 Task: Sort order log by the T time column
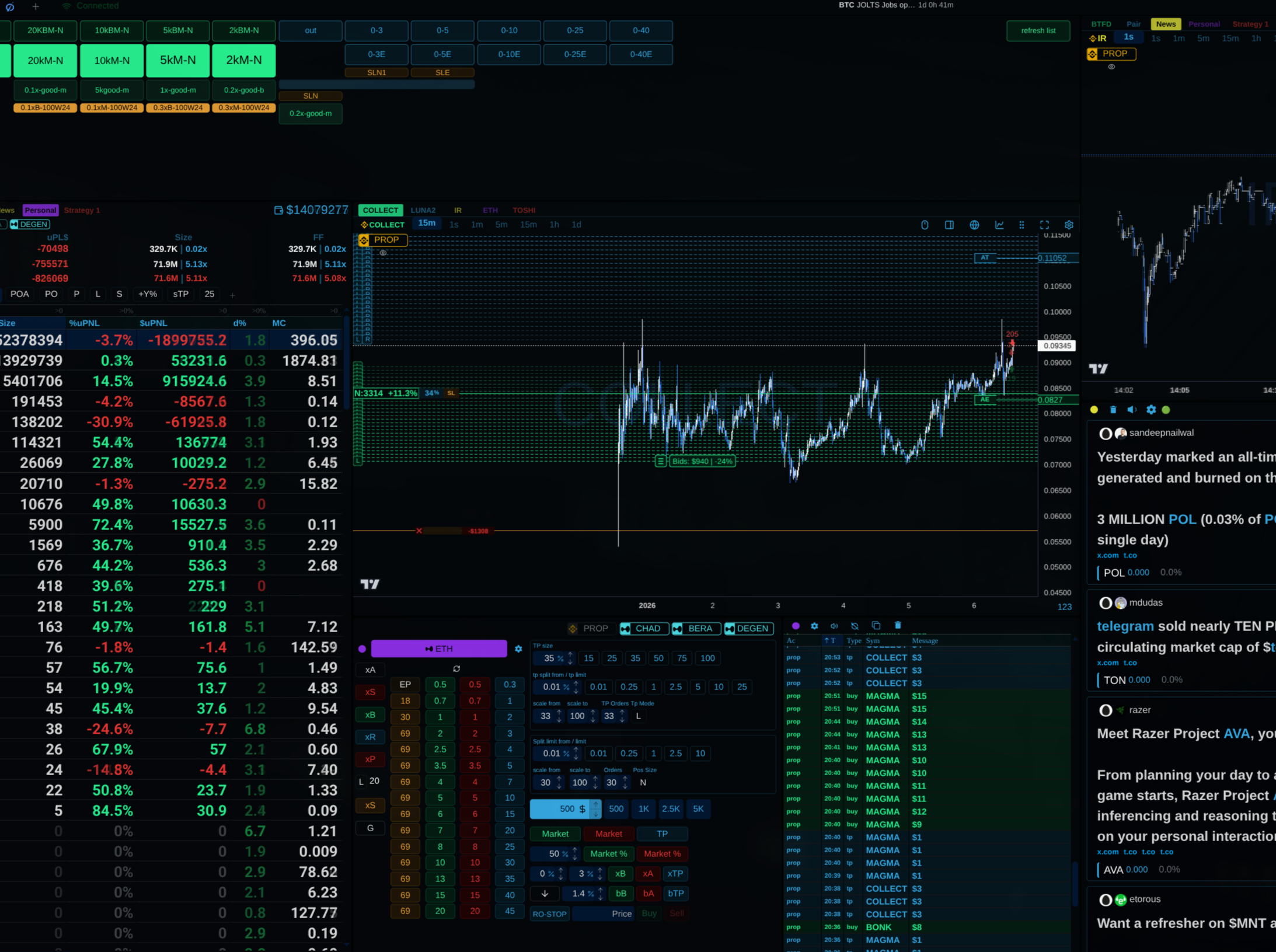pyautogui.click(x=830, y=641)
